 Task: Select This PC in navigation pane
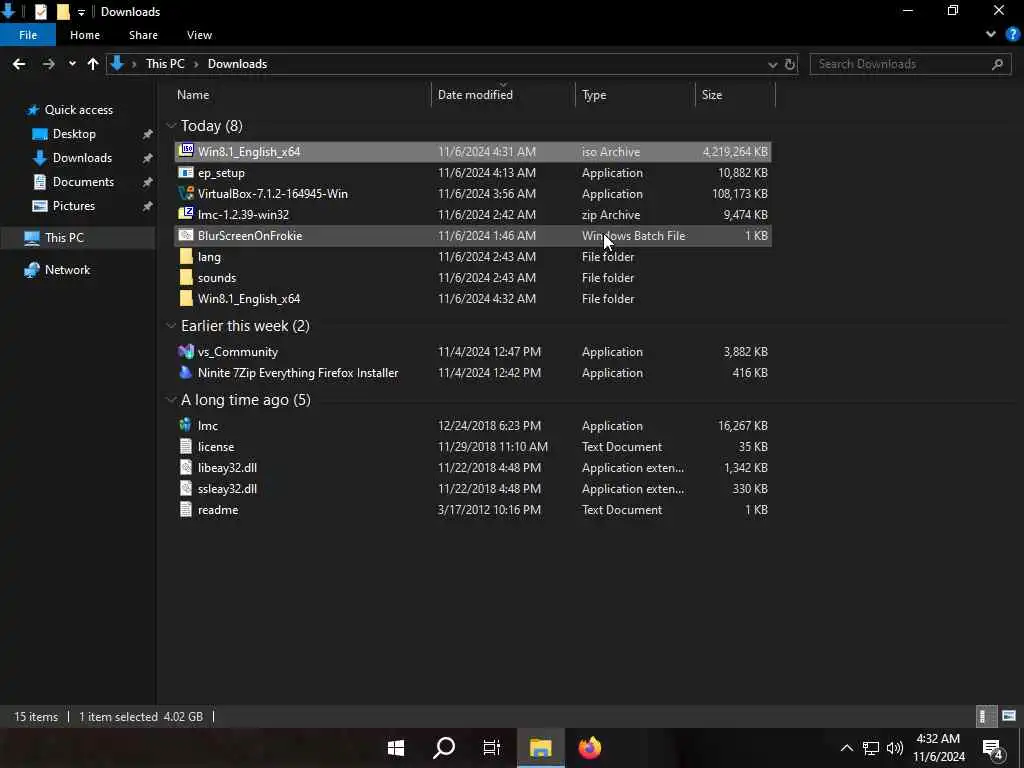[77, 238]
